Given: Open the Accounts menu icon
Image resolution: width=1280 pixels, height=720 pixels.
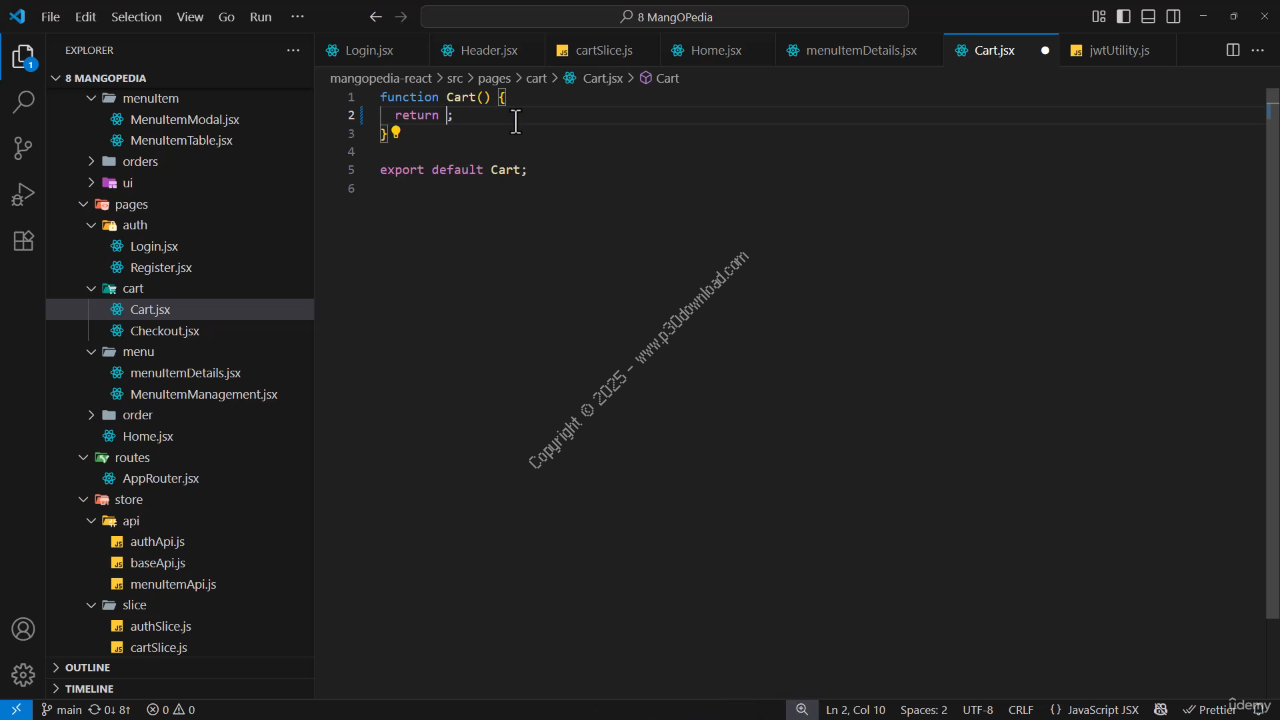Looking at the screenshot, I should (23, 630).
